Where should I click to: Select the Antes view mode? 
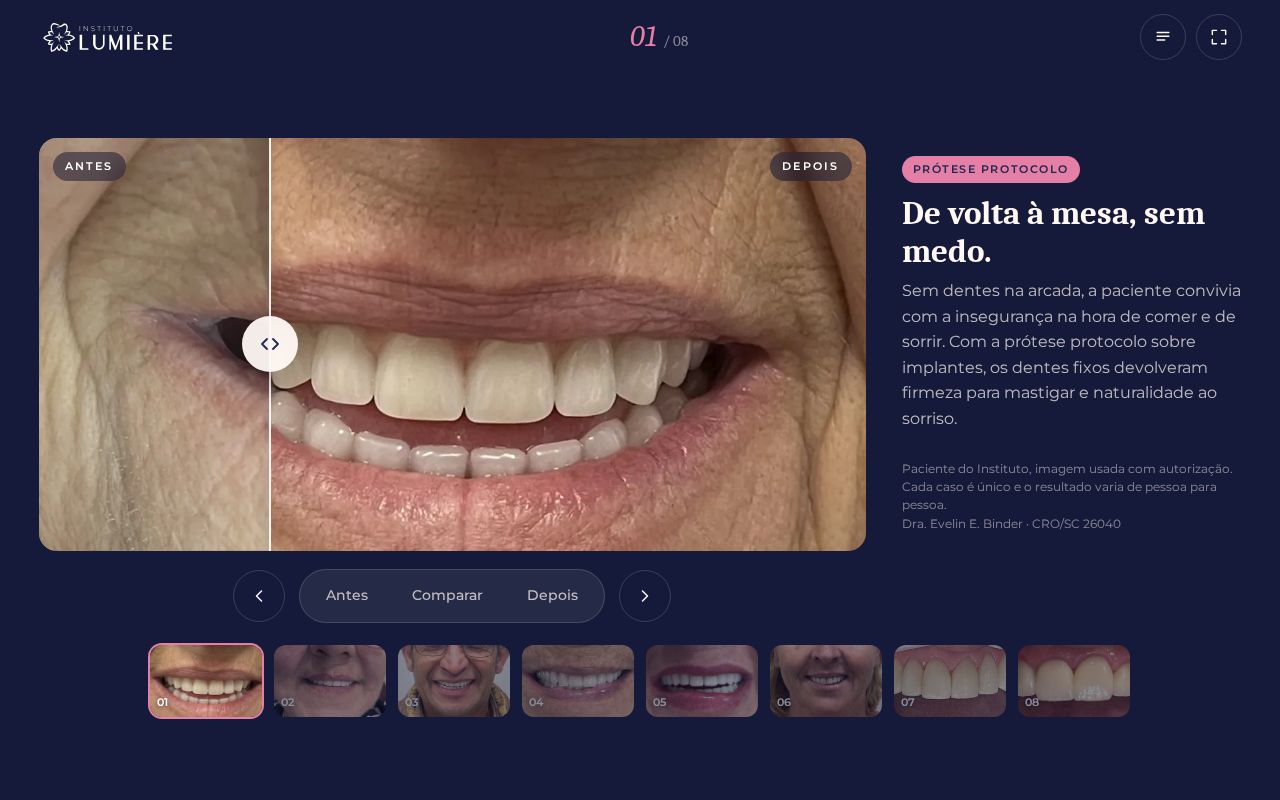(x=347, y=596)
